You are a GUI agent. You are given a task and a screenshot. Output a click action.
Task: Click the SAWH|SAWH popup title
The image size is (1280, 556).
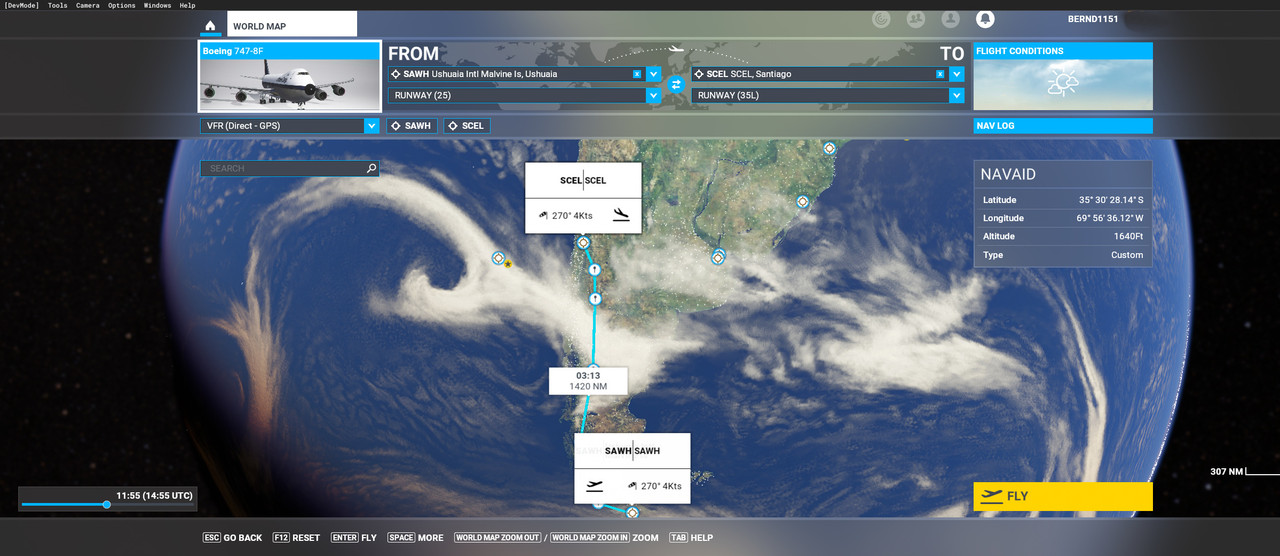coord(632,451)
